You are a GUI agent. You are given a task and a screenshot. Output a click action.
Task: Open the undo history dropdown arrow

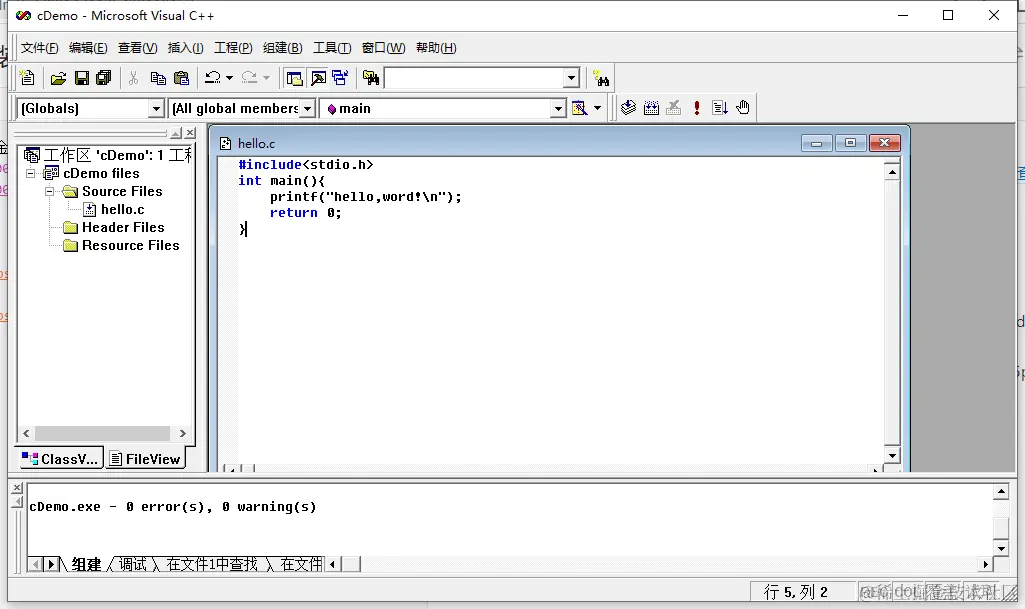click(229, 78)
